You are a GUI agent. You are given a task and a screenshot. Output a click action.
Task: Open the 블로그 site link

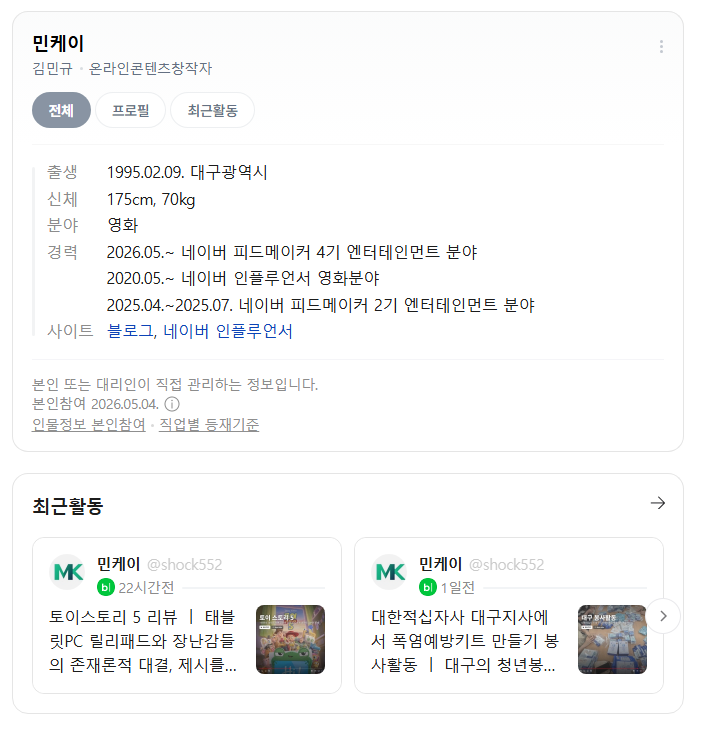click(x=130, y=331)
